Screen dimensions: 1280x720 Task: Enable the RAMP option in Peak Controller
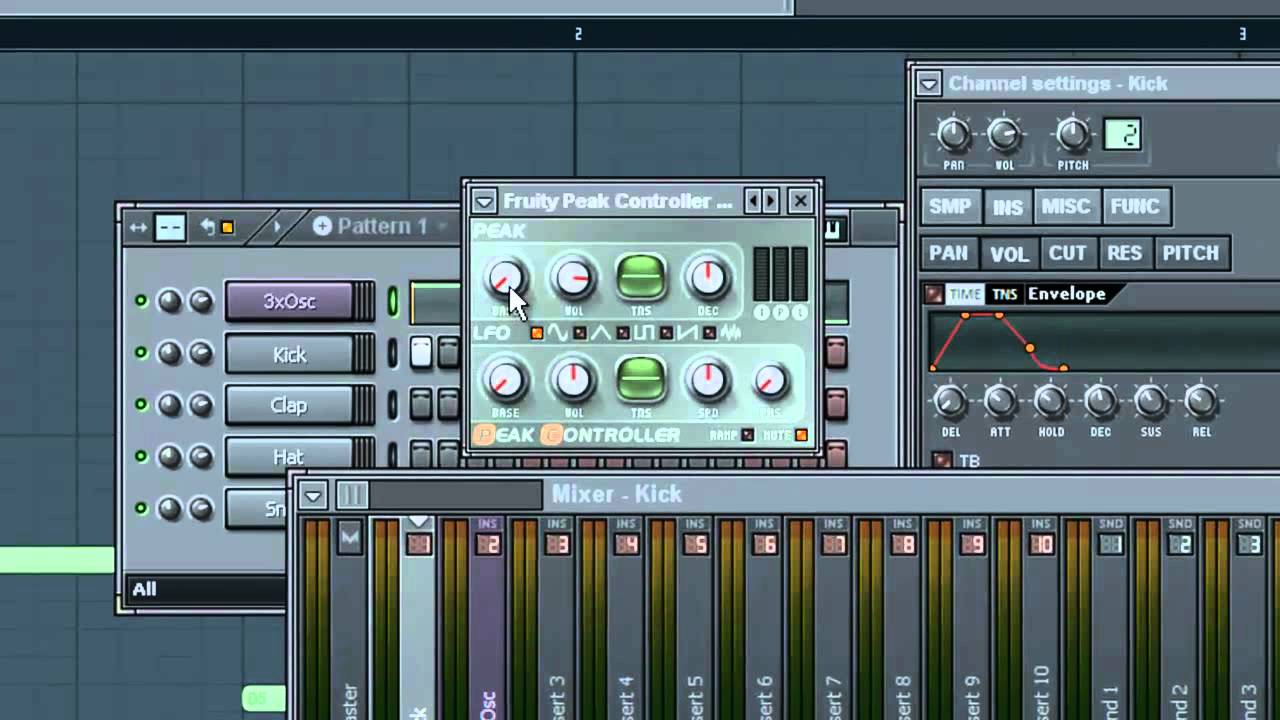pos(747,435)
